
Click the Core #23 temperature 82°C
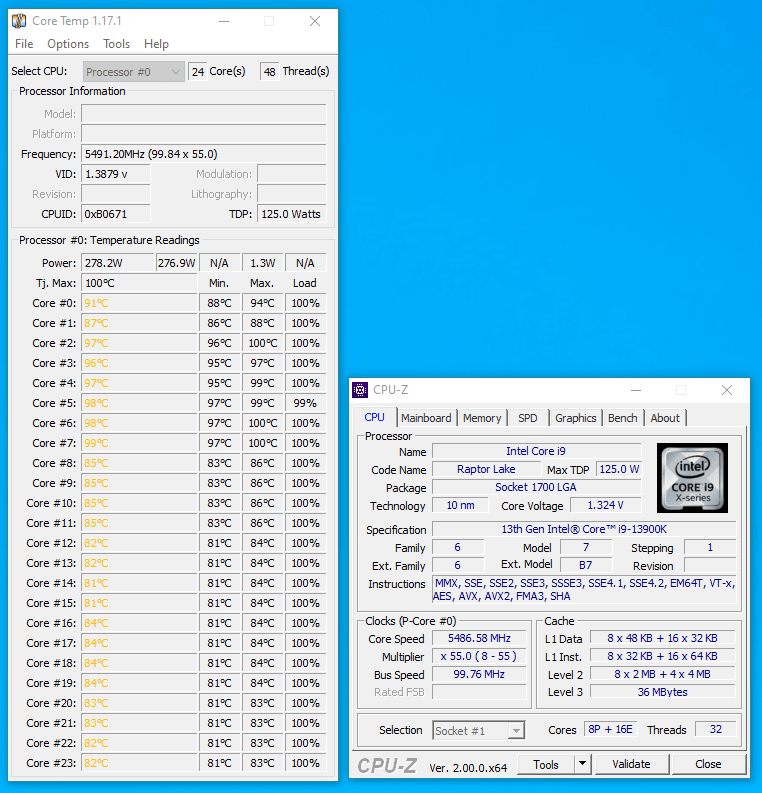139,763
